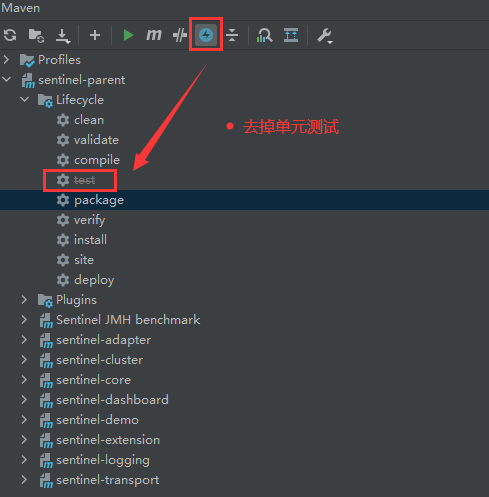Viewport: 489px width, 497px height.
Task: Click gear icon beside install
Action: [x=63, y=240]
